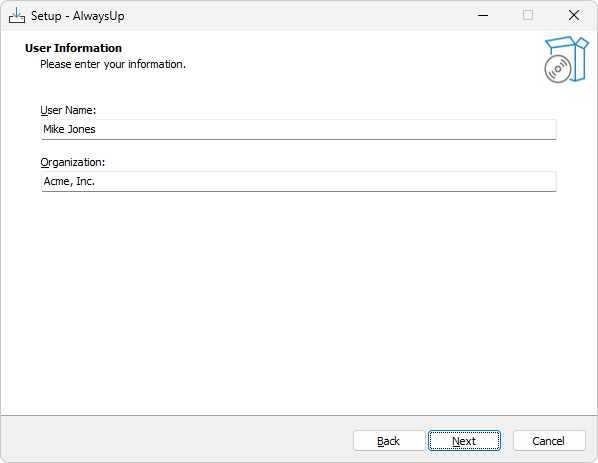Click the 'Setup - AlwaysUp' window title
598x463 pixels.
(77, 16)
